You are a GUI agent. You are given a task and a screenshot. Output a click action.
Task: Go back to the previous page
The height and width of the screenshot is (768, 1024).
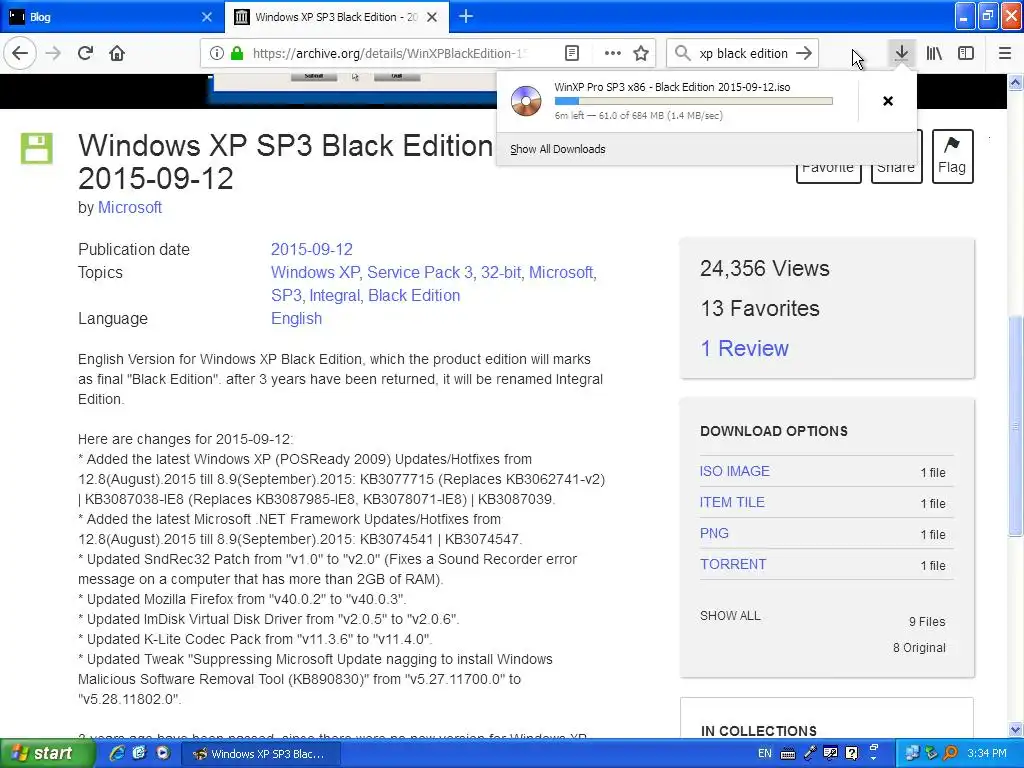(x=20, y=53)
